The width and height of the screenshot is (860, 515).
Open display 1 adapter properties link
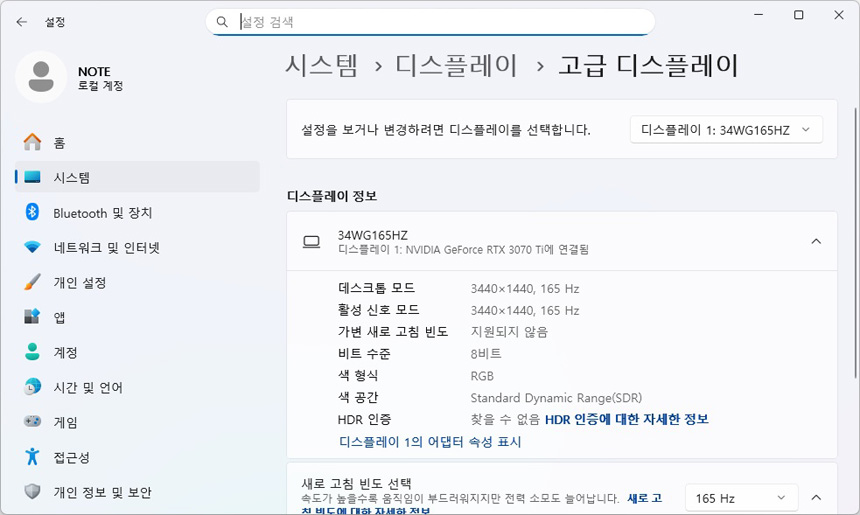[430, 442]
